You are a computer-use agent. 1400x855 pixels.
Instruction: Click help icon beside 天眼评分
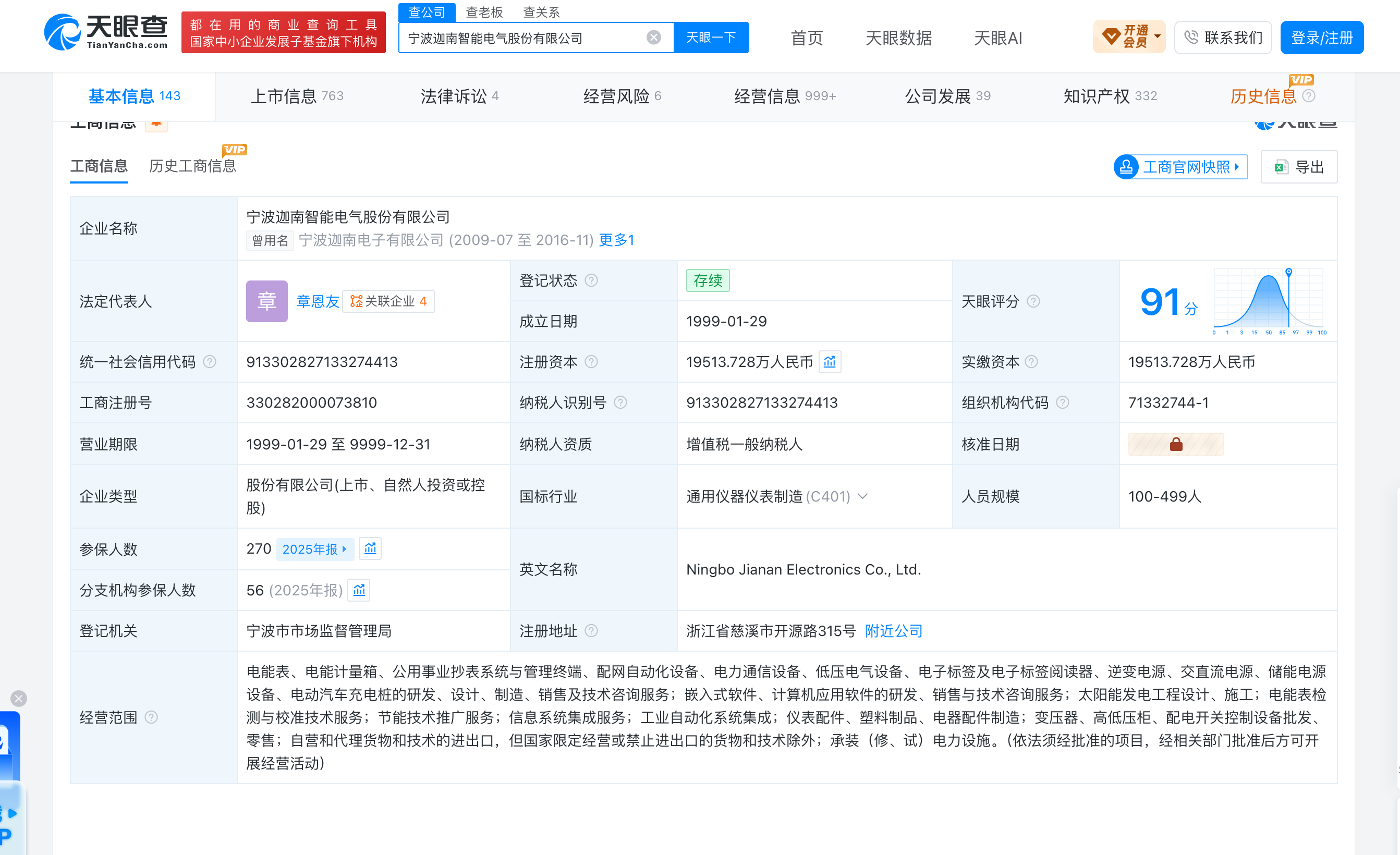pyautogui.click(x=1033, y=301)
